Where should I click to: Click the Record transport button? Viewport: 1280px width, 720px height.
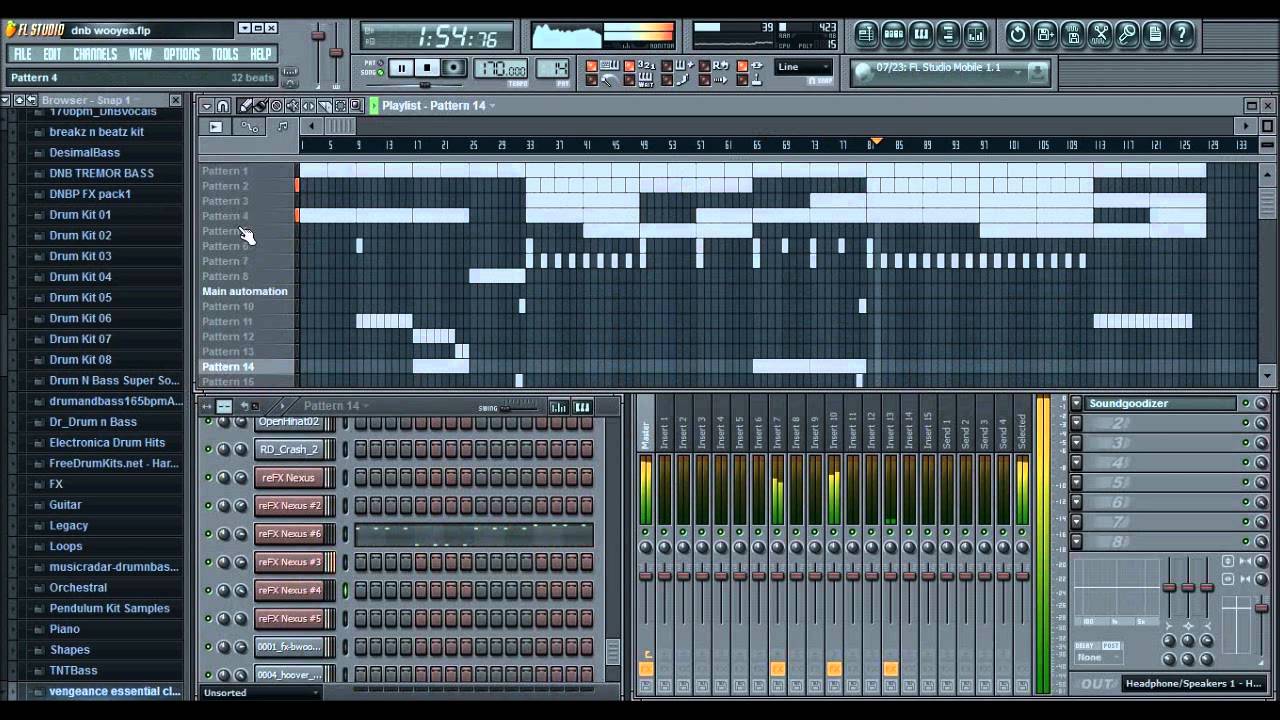[x=454, y=68]
